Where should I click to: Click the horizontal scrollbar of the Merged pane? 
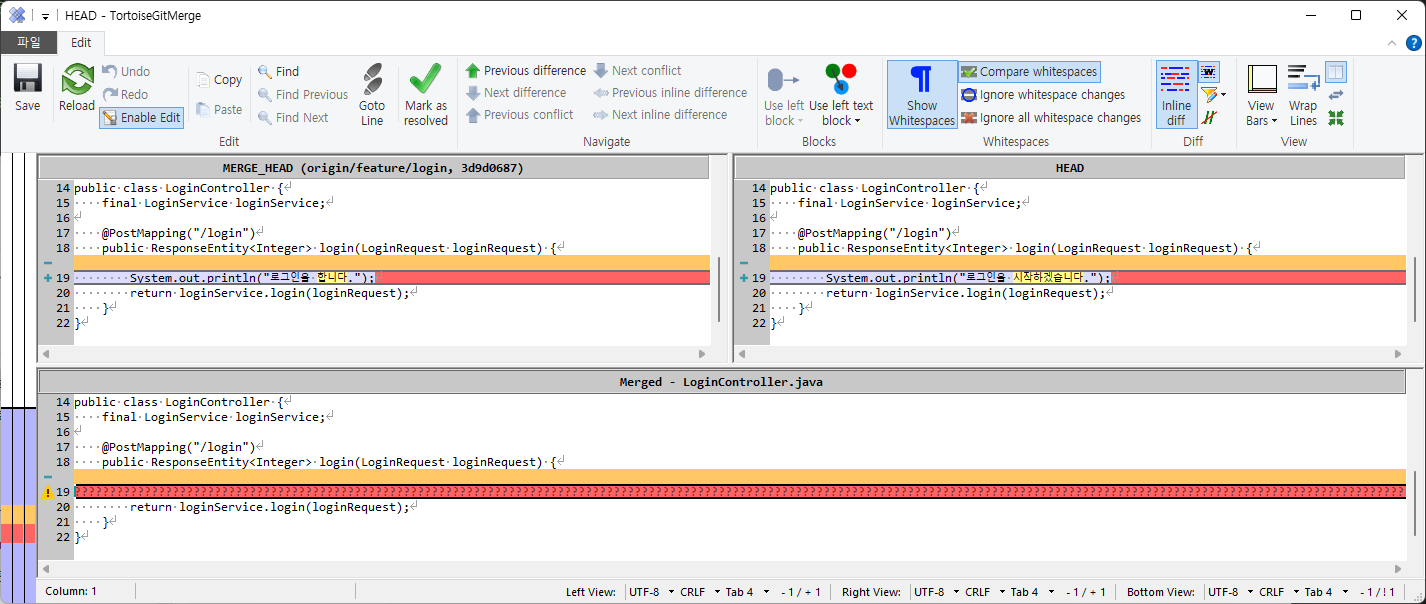click(x=721, y=568)
